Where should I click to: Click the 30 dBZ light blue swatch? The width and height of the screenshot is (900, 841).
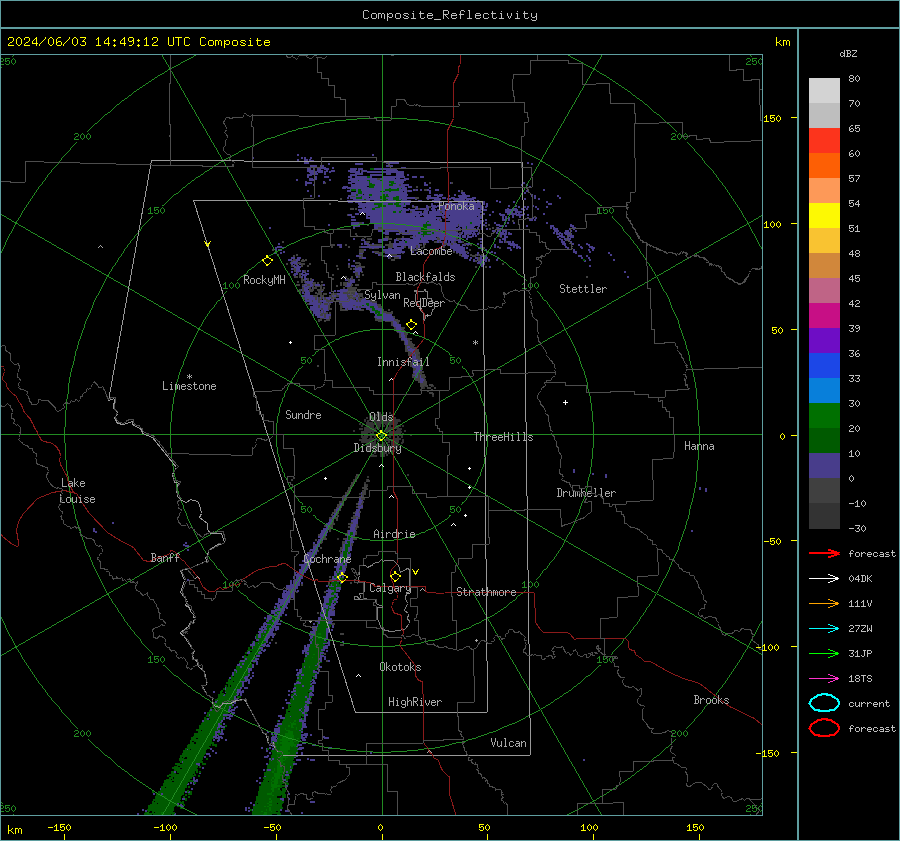click(x=824, y=390)
